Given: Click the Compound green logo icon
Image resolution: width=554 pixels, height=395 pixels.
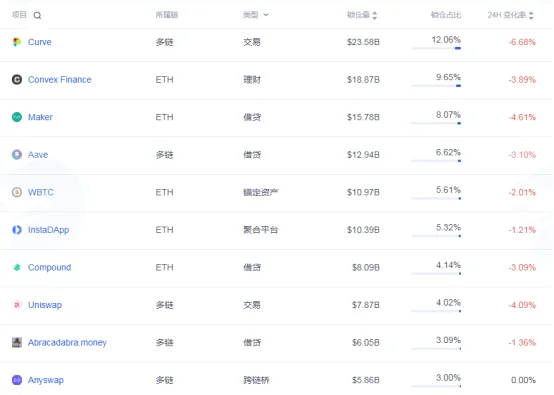Looking at the screenshot, I should (17, 267).
